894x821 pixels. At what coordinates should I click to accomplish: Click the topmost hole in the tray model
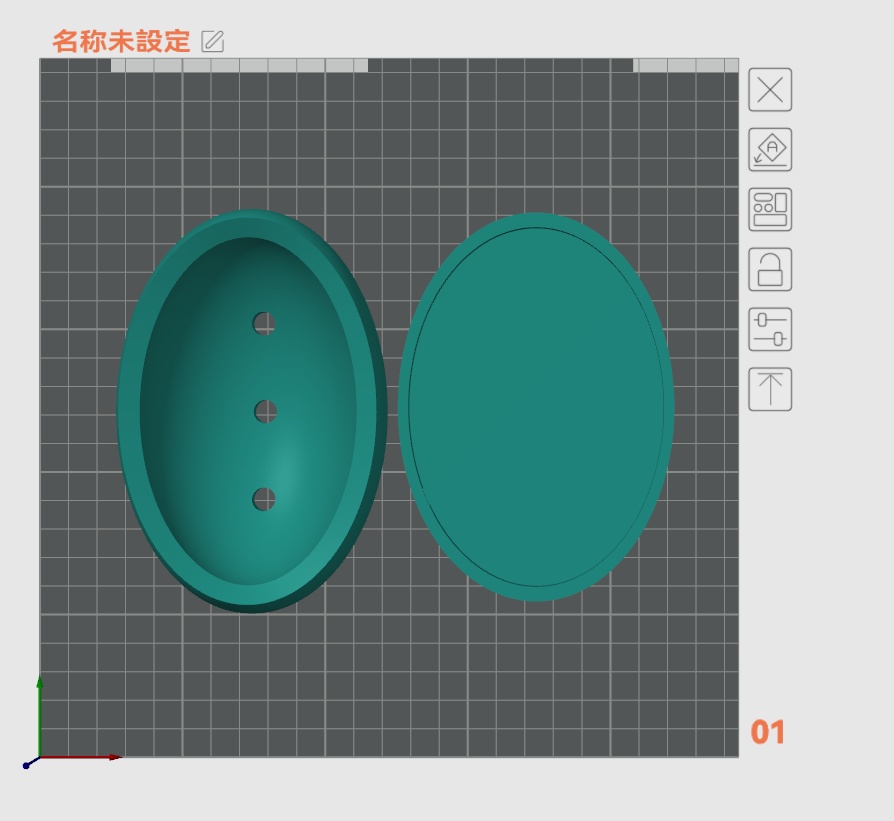pyautogui.click(x=262, y=323)
